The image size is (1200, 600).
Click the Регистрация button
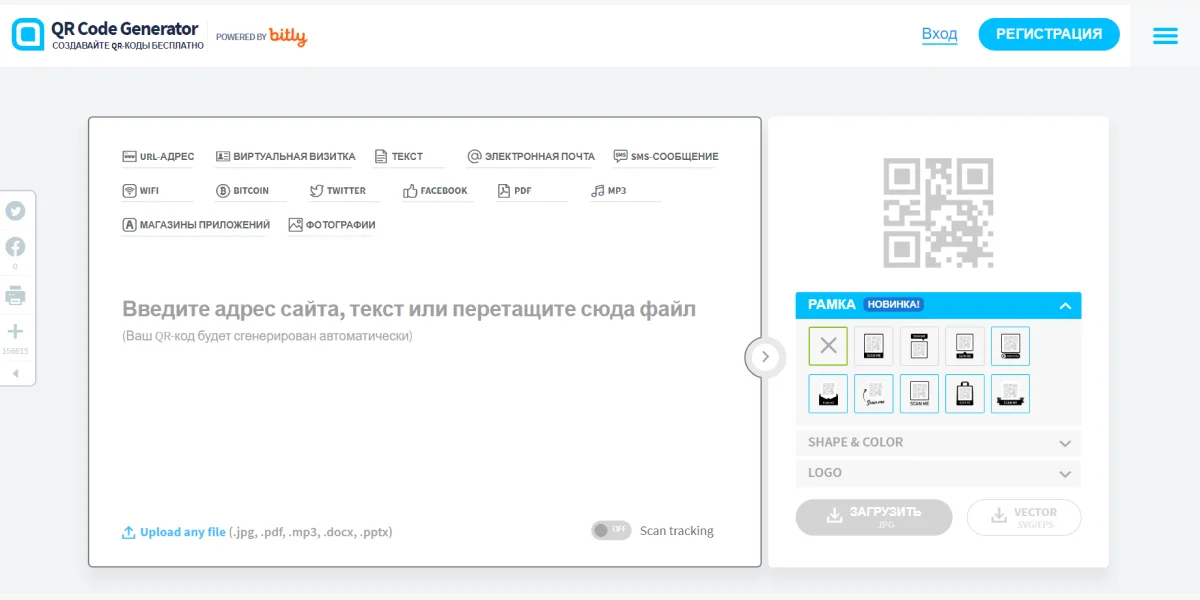(x=1049, y=34)
